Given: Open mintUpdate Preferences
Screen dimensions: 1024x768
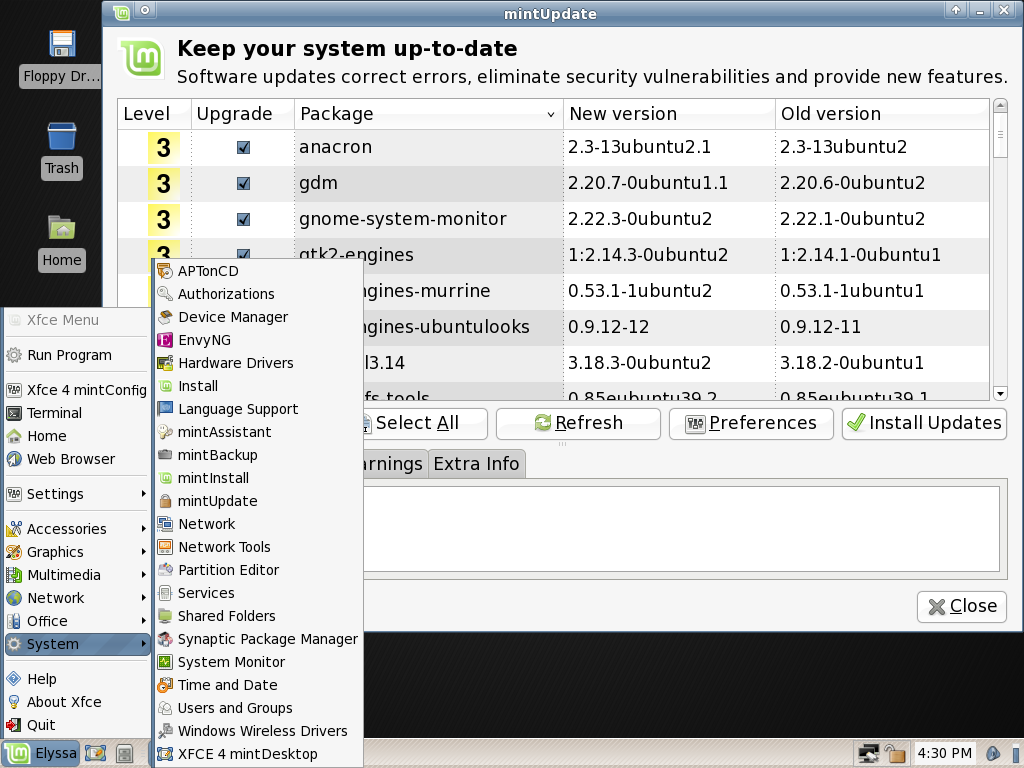Looking at the screenshot, I should 751,423.
